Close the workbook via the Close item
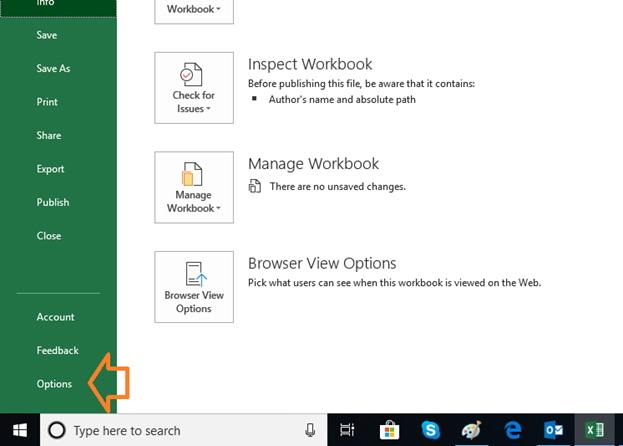The width and height of the screenshot is (623, 446). tap(49, 236)
